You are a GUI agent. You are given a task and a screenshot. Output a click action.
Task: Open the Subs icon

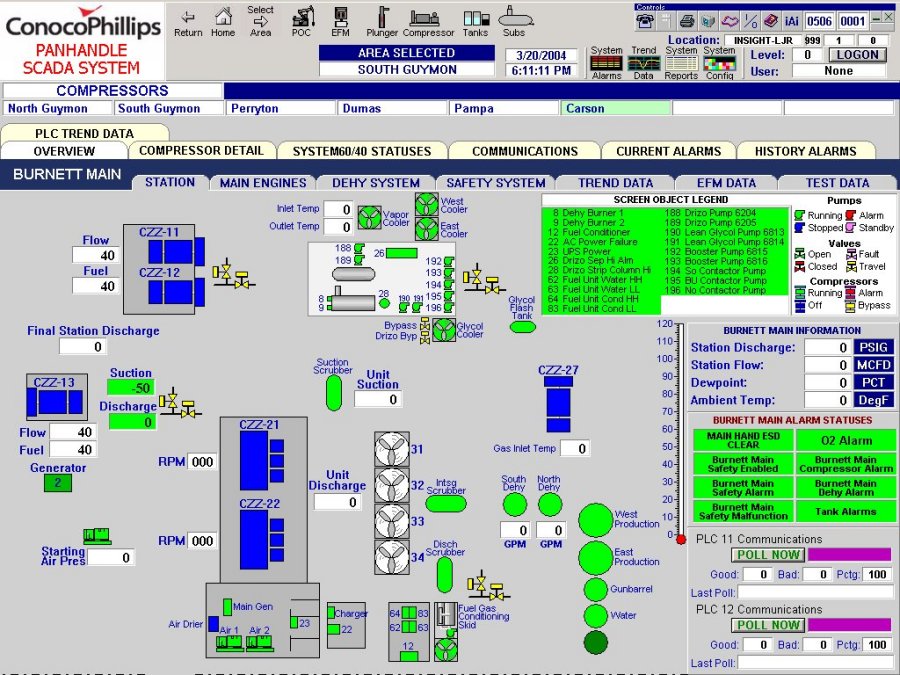point(513,20)
